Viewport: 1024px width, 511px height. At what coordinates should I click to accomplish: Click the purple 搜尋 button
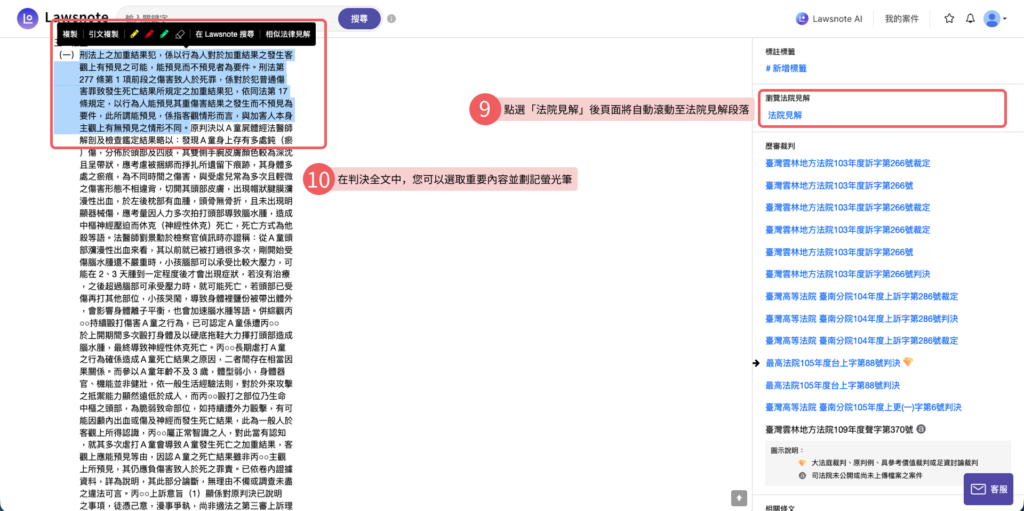pyautogui.click(x=359, y=19)
